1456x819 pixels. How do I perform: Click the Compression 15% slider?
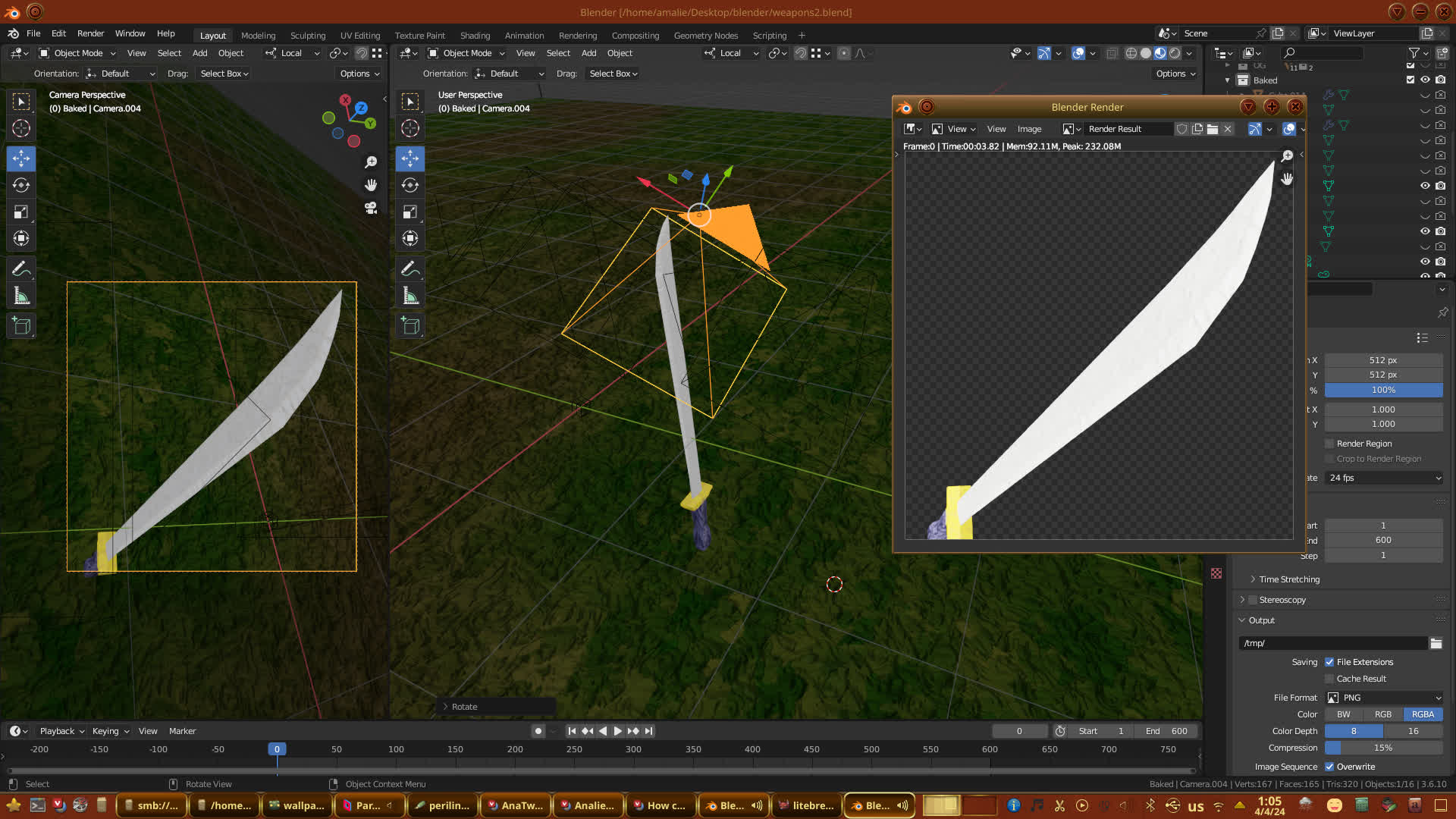[1383, 748]
